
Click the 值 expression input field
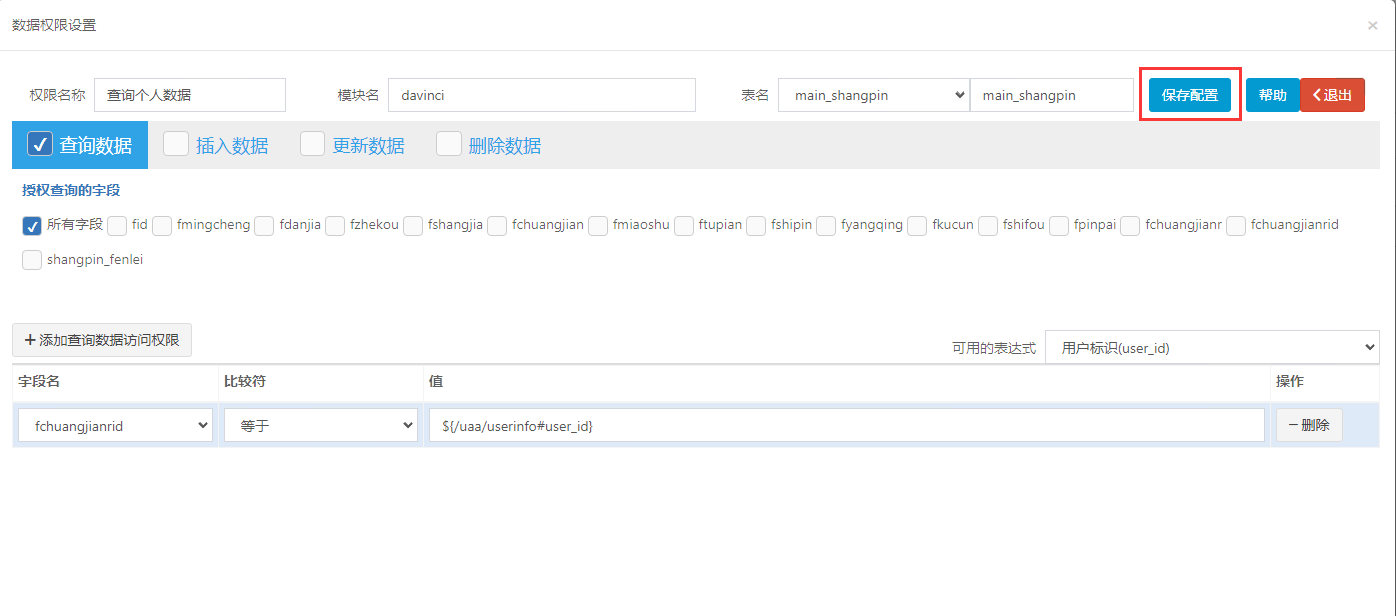tap(847, 425)
